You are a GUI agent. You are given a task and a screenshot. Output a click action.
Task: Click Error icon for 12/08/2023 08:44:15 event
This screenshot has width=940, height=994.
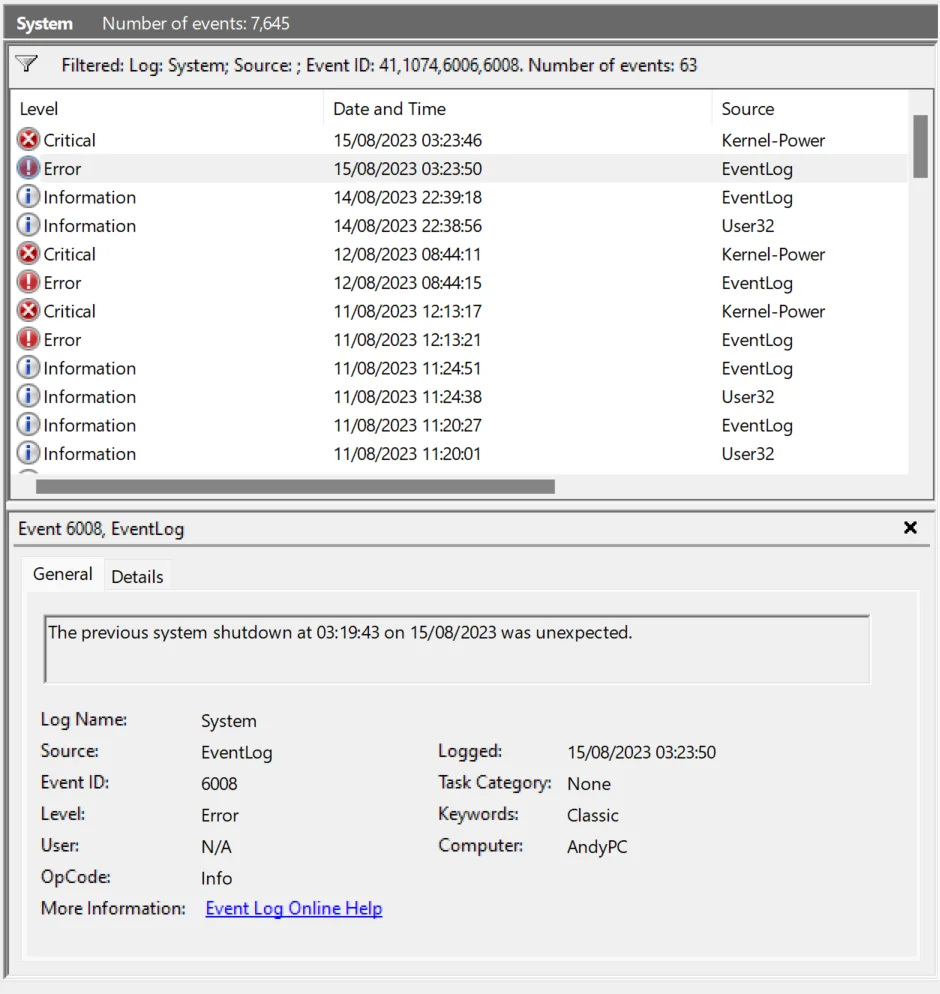29,282
